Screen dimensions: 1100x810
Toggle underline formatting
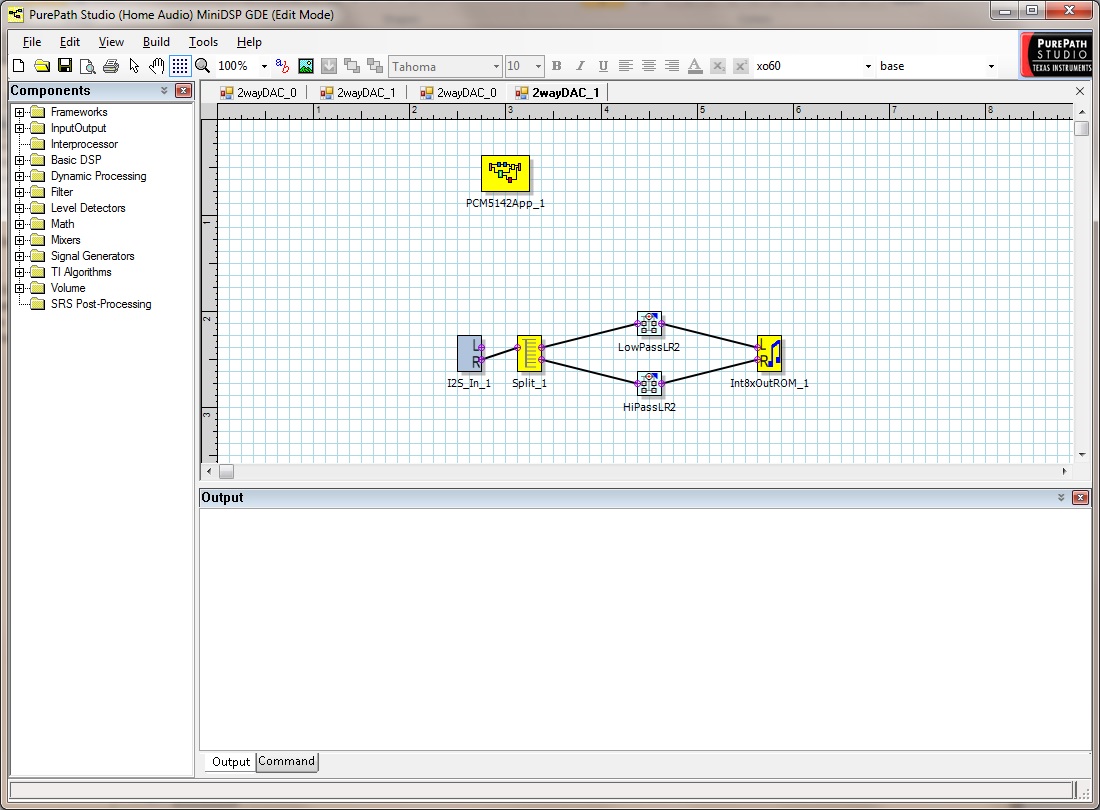pos(603,66)
